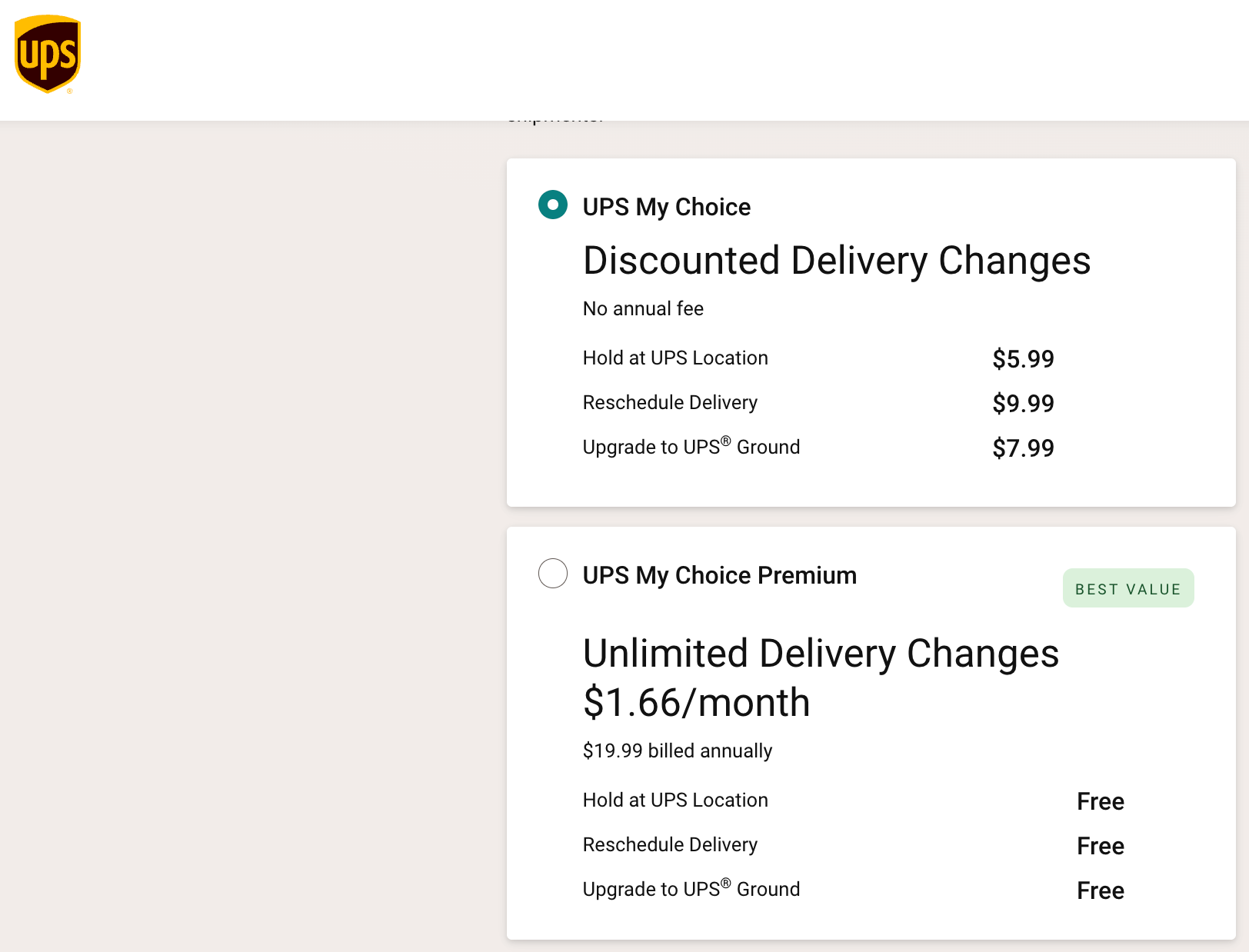Click "Upgrade to UPS Ground" in discounted plan
Screen dimensions: 1249x952
pyautogui.click(x=691, y=447)
